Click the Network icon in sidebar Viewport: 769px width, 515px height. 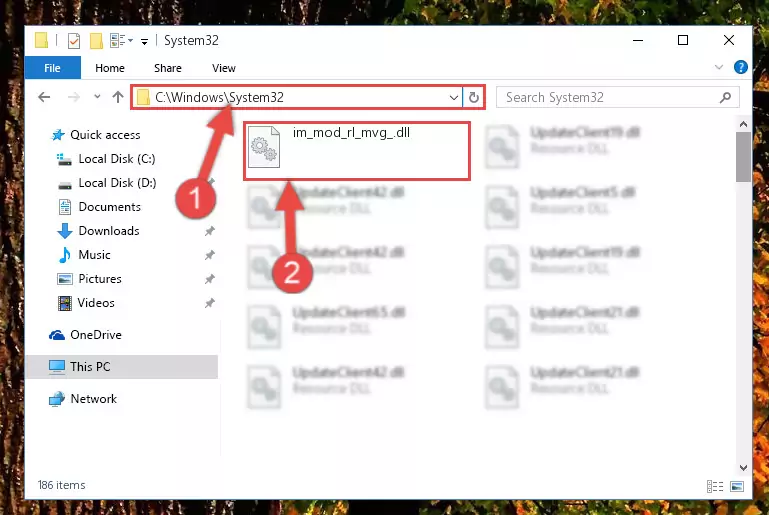click(x=57, y=399)
